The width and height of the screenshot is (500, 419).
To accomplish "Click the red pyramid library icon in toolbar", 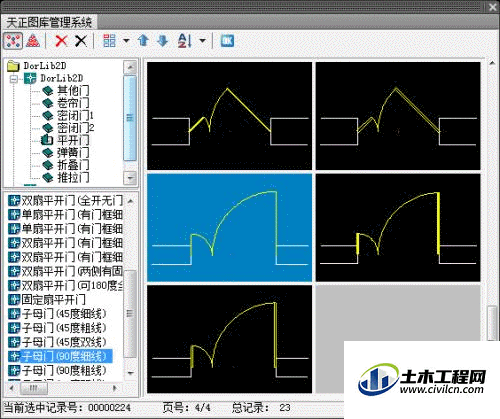I will point(33,41).
